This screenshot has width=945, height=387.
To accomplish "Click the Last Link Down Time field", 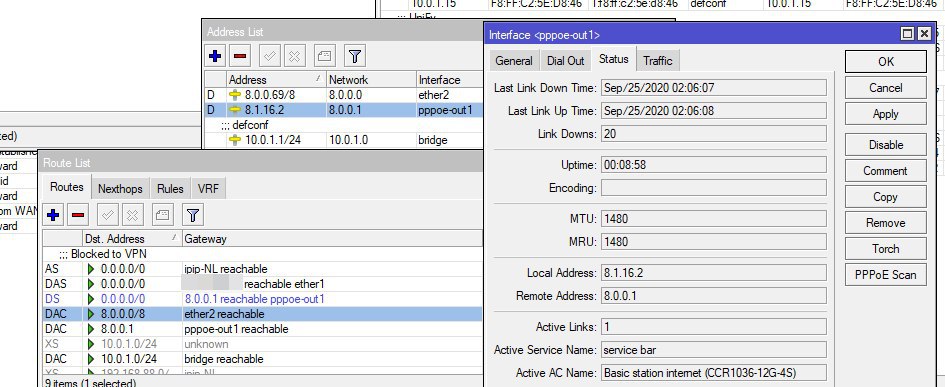I will [714, 88].
